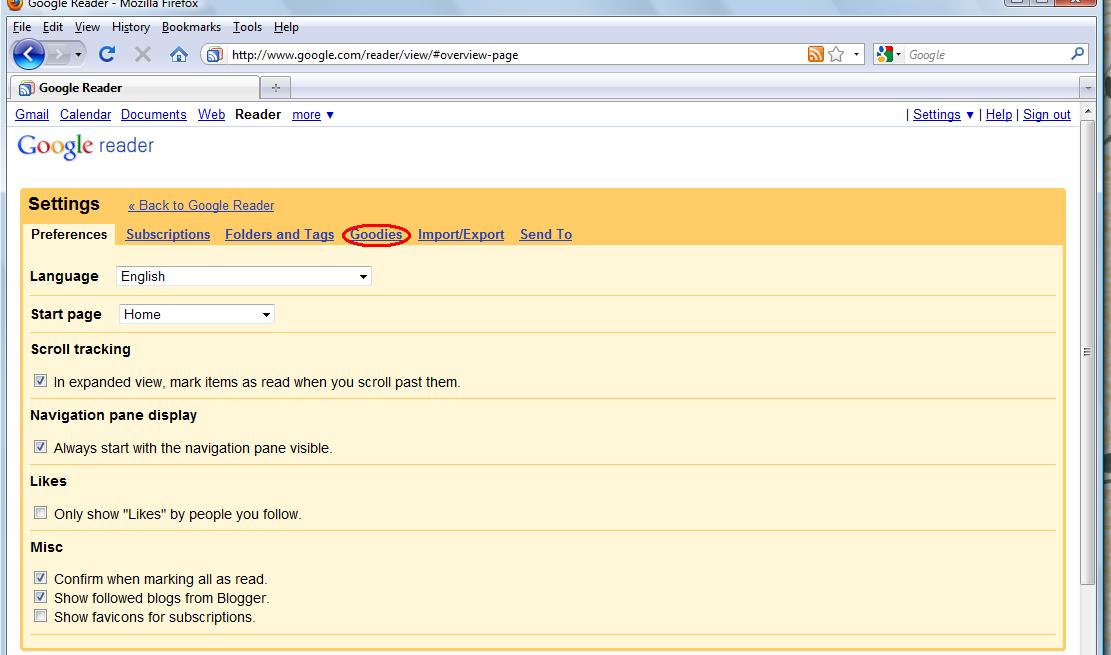Open the Bookmarks menu
Viewport: 1111px width, 655px height.
click(191, 27)
